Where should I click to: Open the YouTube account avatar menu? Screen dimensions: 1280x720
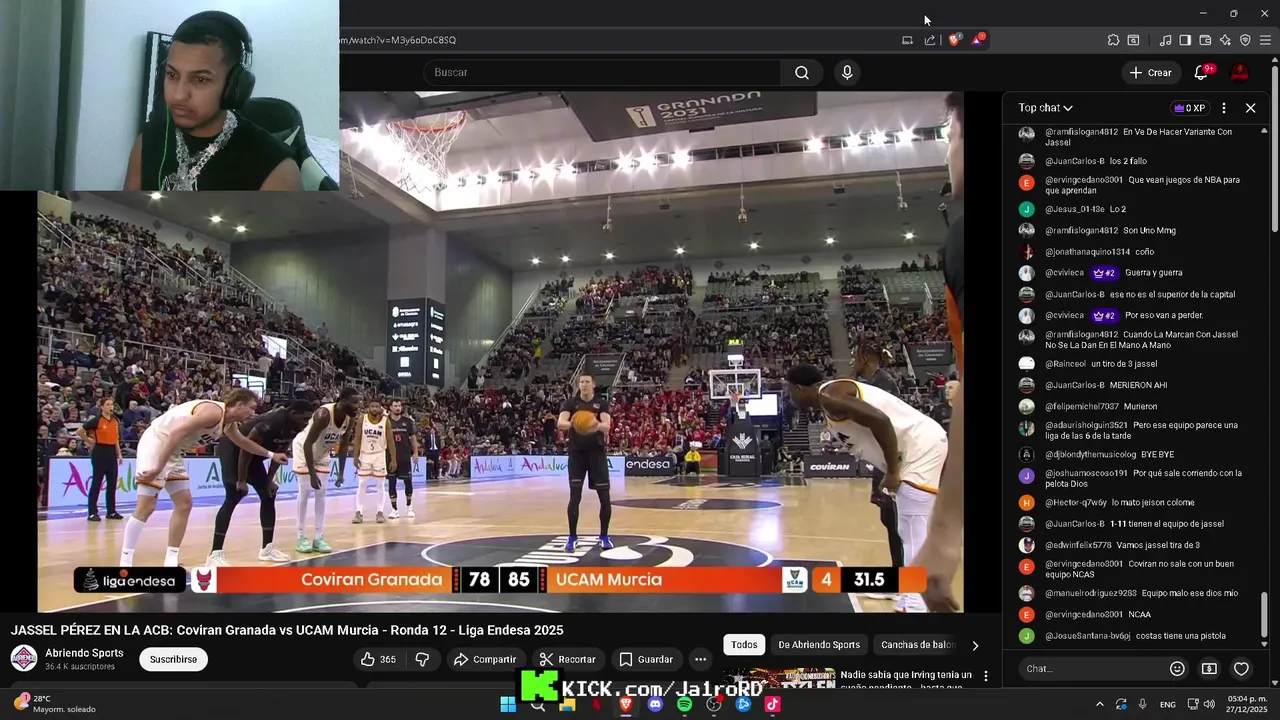pyautogui.click(x=1240, y=72)
